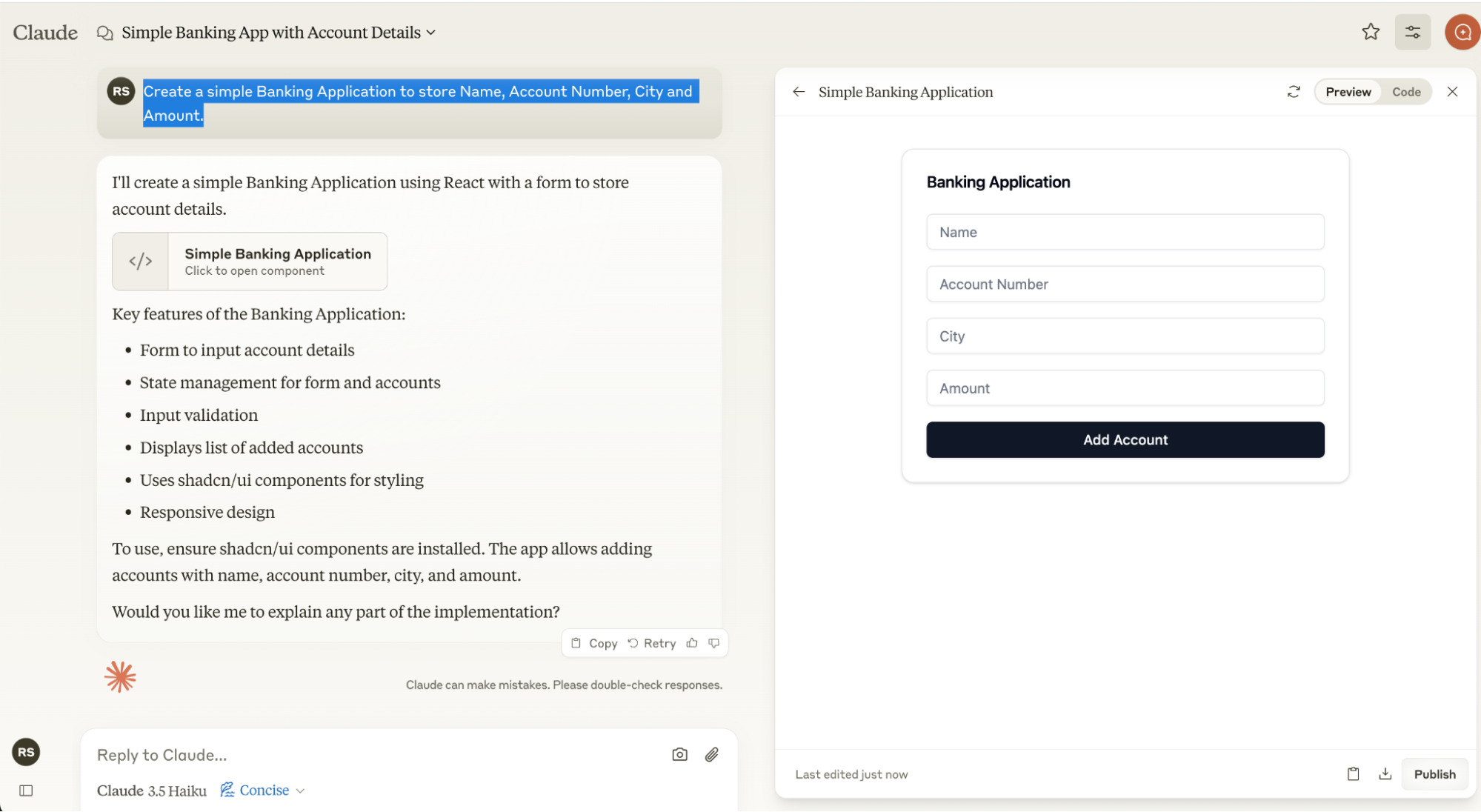Click the Publish button

tap(1434, 773)
